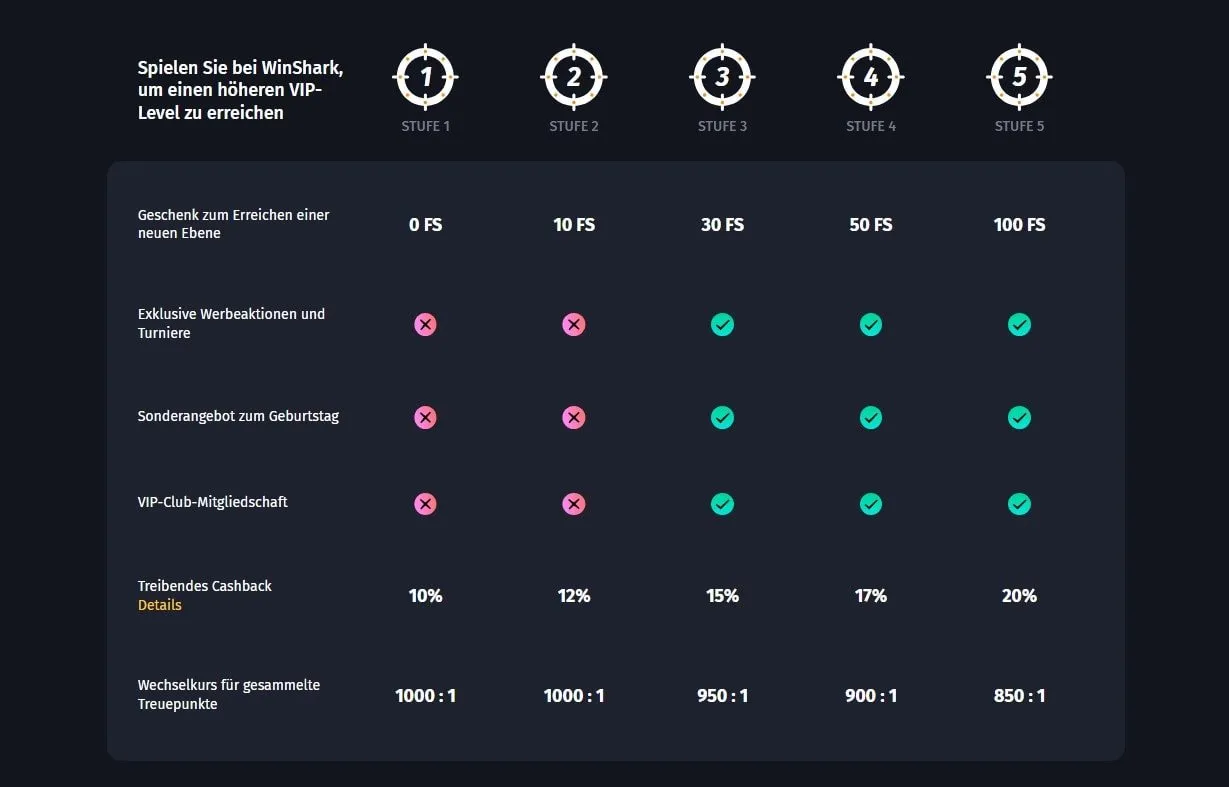
Task: Click the pink X for STUFE 2 birthday offer
Action: tap(574, 417)
